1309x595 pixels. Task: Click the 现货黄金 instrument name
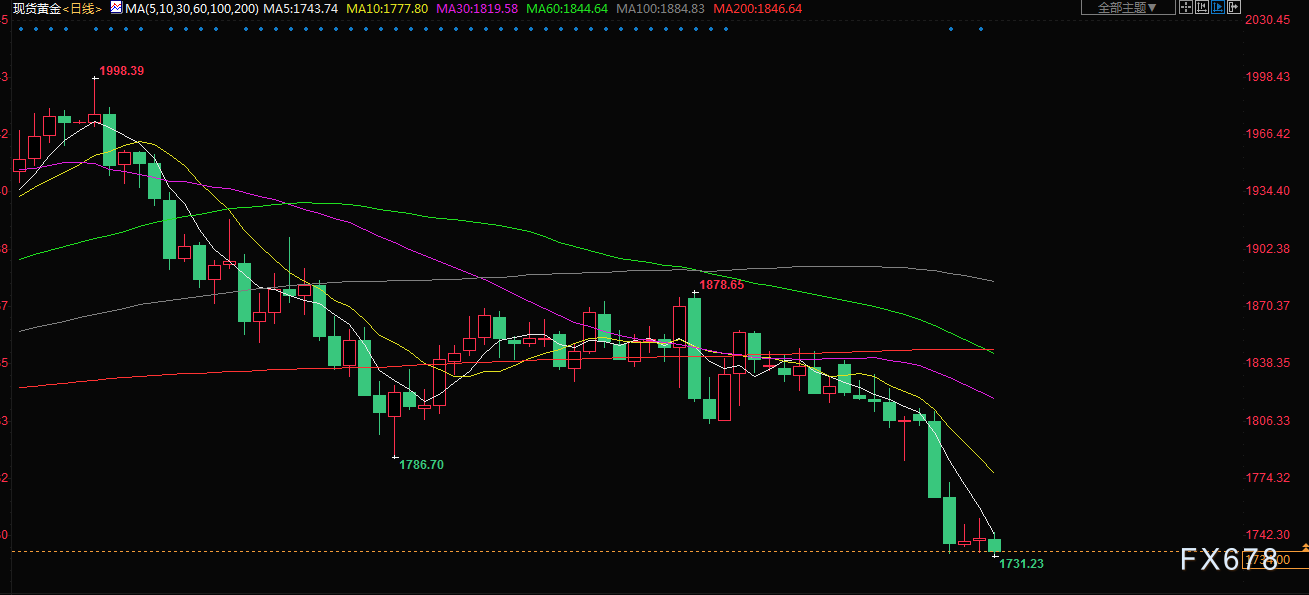(x=37, y=8)
